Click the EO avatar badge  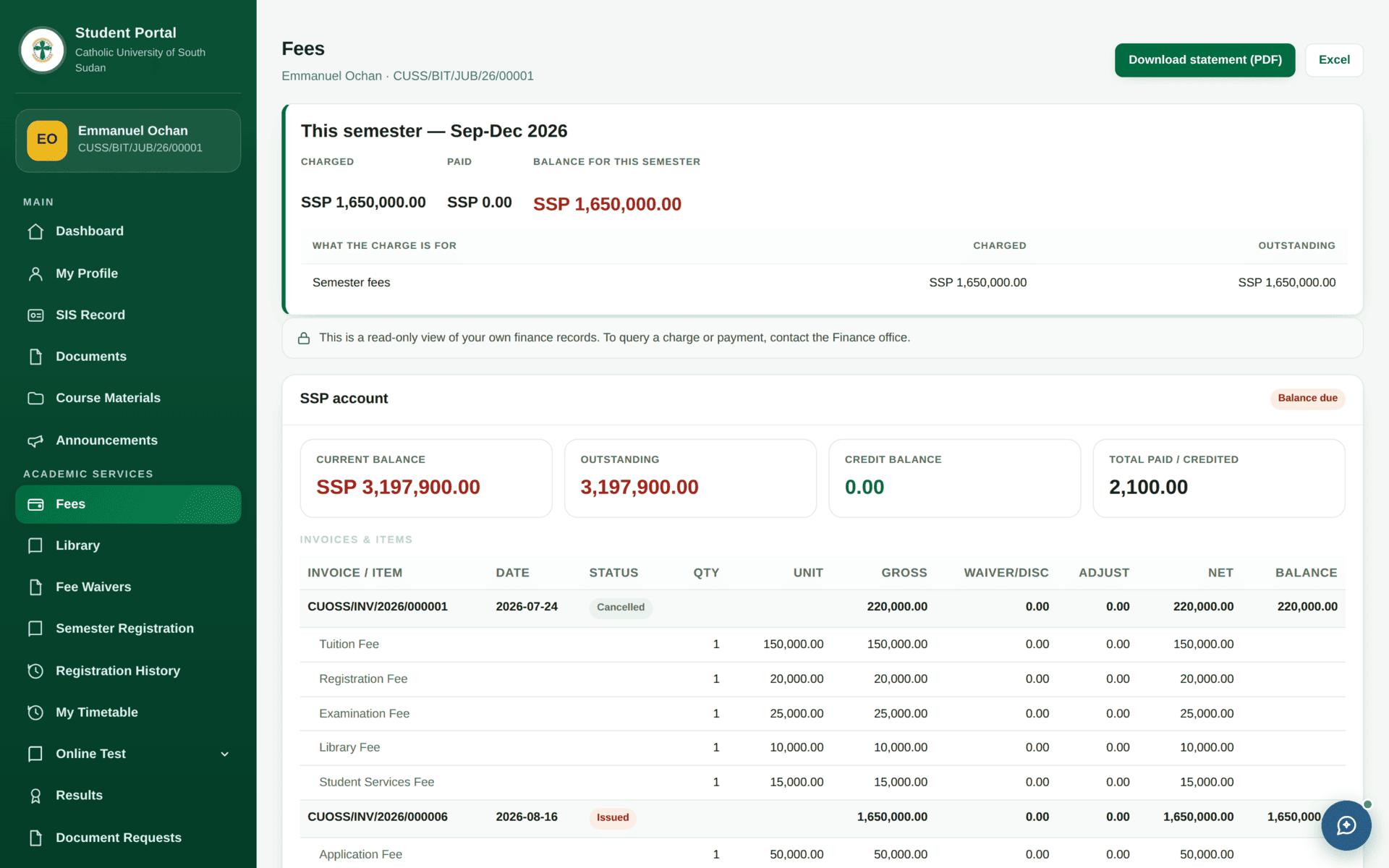[x=47, y=140]
